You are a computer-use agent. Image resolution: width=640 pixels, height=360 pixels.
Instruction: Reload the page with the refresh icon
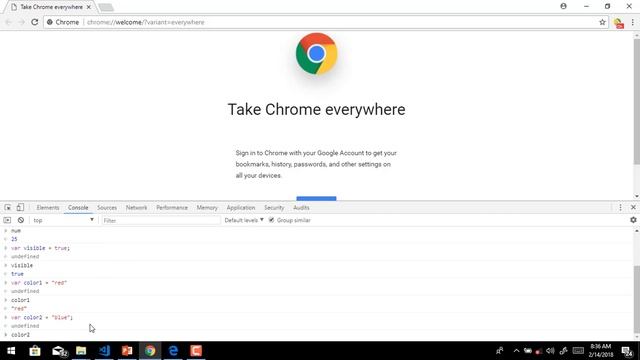coord(35,22)
